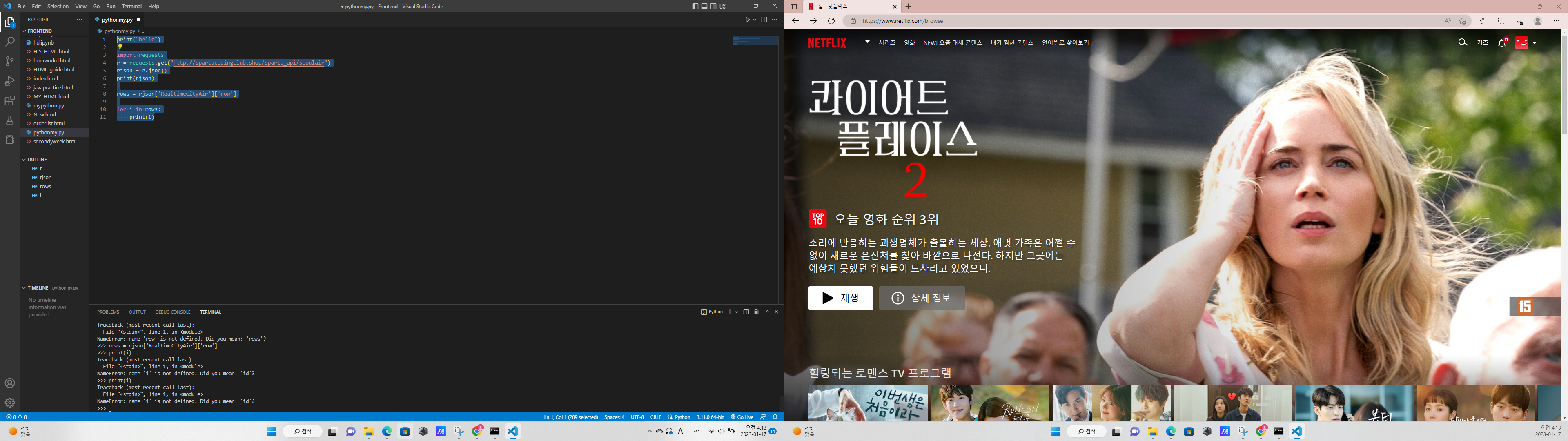This screenshot has height=441, width=1568.
Task: Split the terminal in the VS Code panel
Action: [x=746, y=312]
